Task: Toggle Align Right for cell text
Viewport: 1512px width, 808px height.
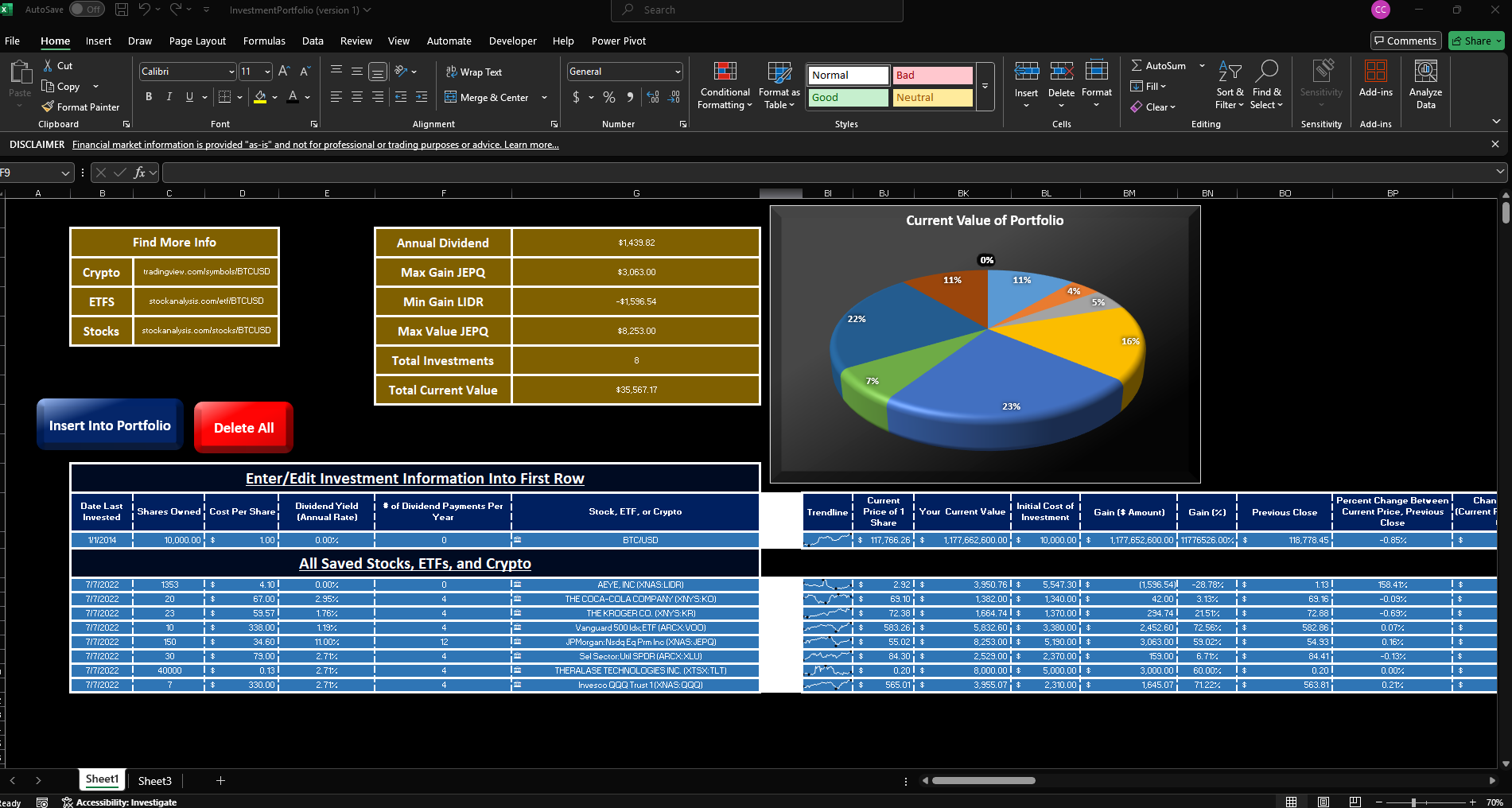Action: tap(378, 96)
